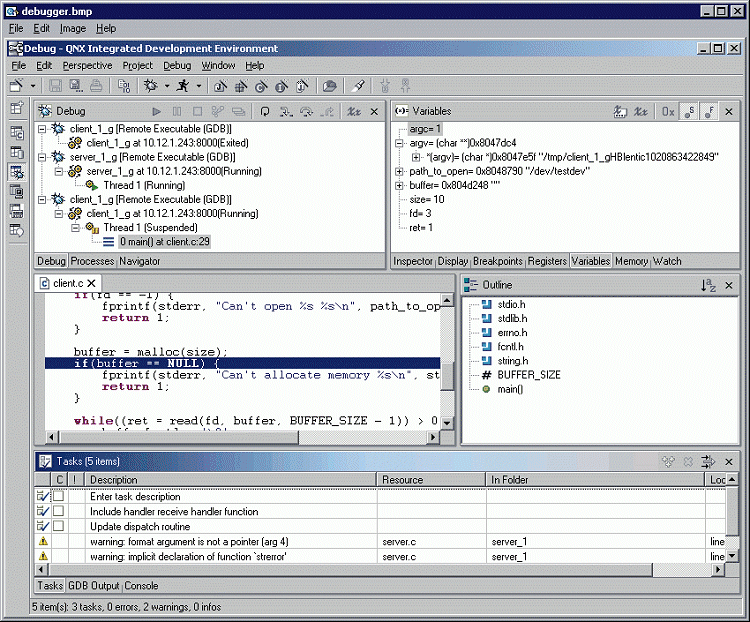This screenshot has width=750, height=622.
Task: Select stack frame main() at client.c:29
Action: (x=165, y=242)
